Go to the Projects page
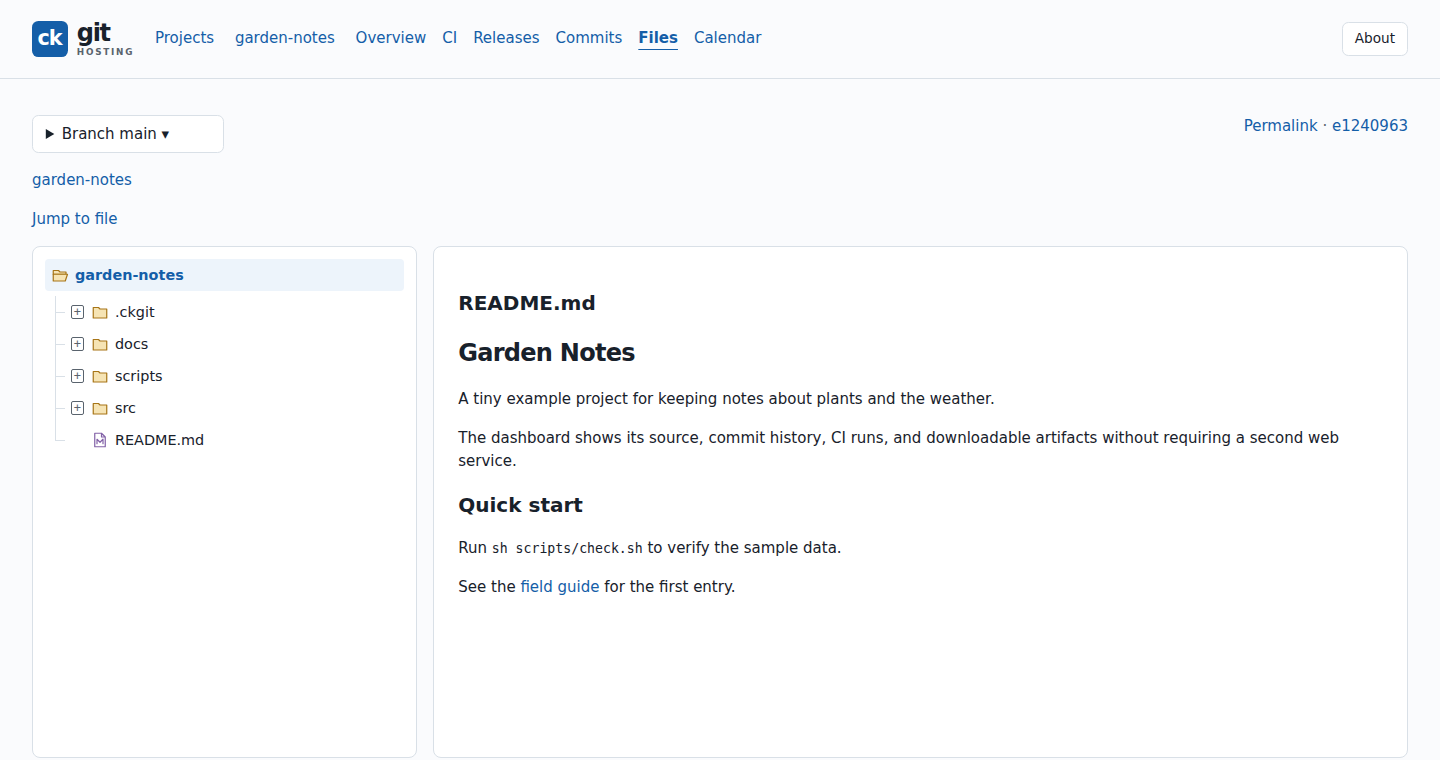The width and height of the screenshot is (1440, 760). 184,38
